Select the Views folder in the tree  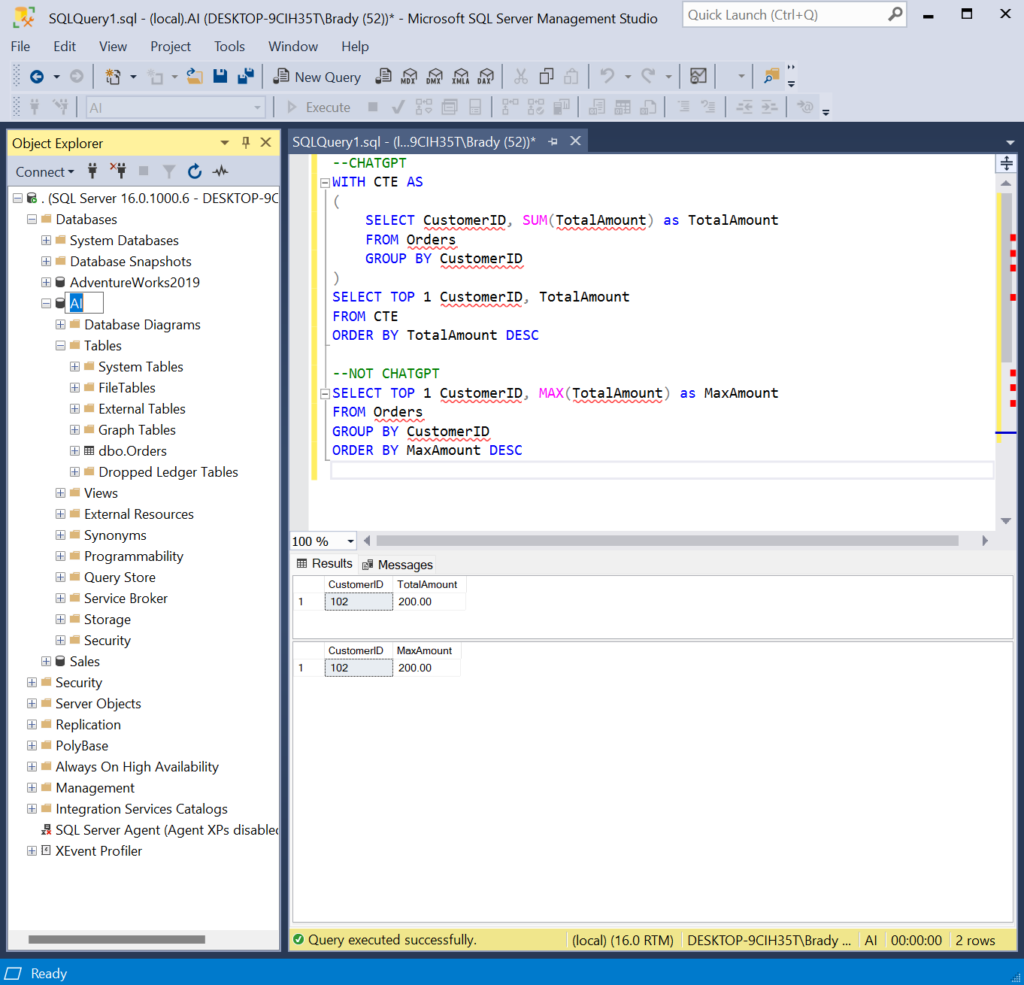coord(101,493)
